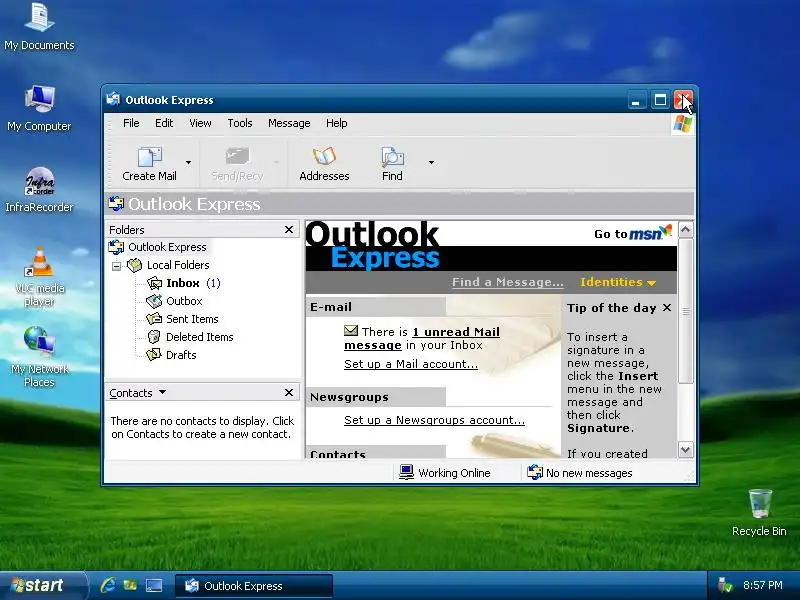The image size is (800, 600).
Task: Click the vertical scrollbar thumb
Action: 685,311
